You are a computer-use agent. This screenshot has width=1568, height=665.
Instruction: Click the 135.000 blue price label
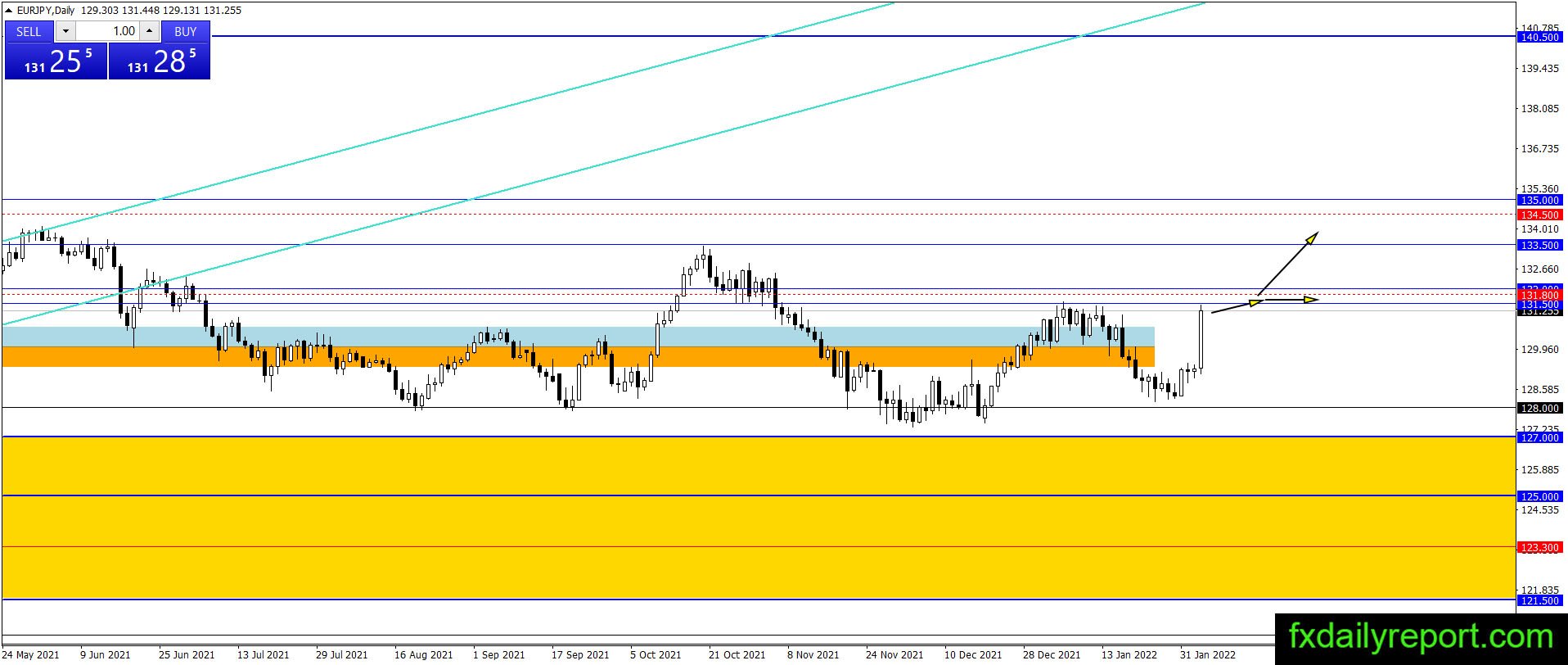[x=1539, y=201]
